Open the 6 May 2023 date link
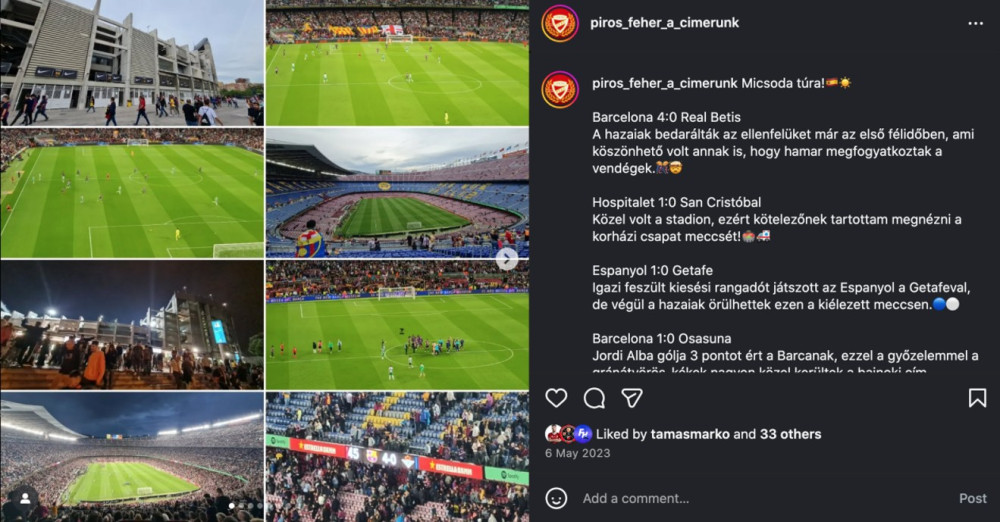The height and width of the screenshot is (522, 1000). (x=577, y=453)
